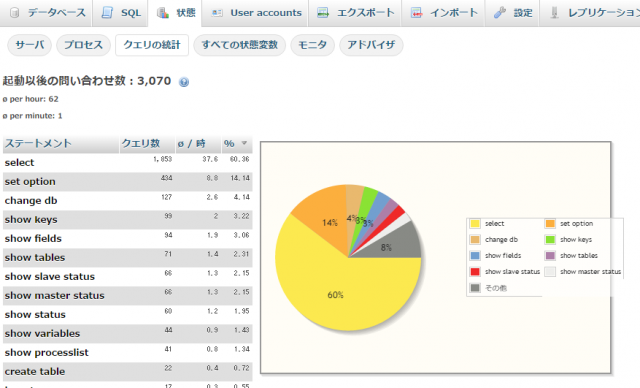Open すべての状態変数 page
This screenshot has height=388, width=640.
240,45
